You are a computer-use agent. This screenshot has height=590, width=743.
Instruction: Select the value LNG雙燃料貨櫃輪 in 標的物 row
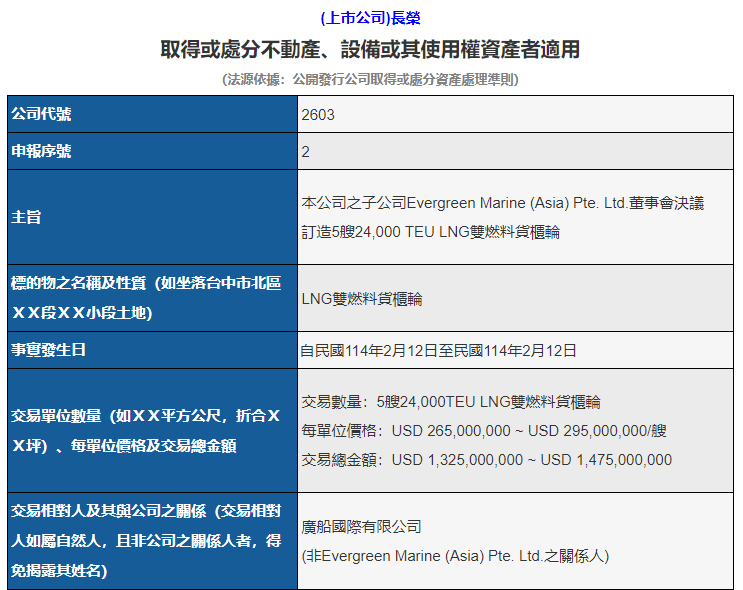(362, 299)
